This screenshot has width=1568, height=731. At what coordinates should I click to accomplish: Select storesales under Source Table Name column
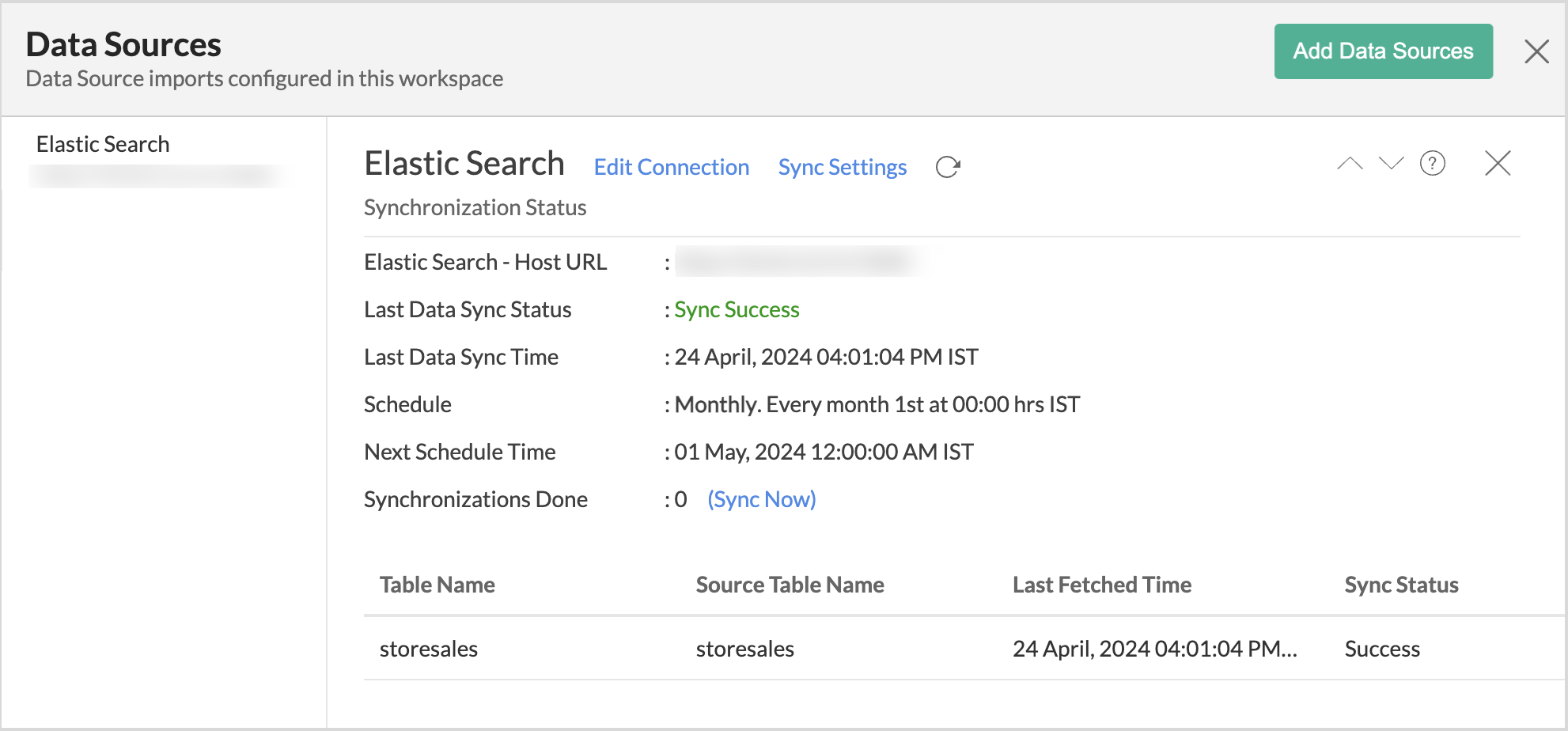click(x=745, y=649)
